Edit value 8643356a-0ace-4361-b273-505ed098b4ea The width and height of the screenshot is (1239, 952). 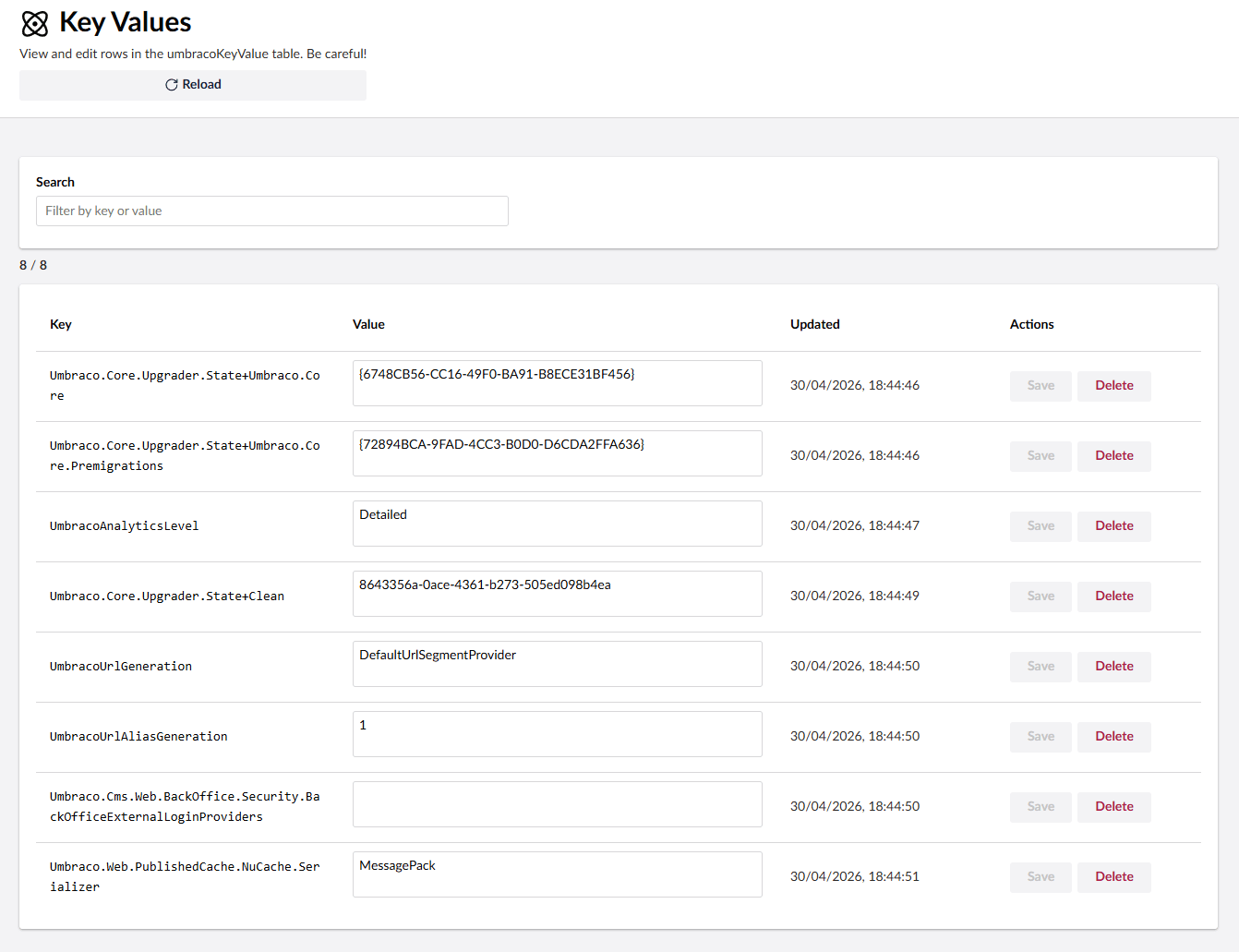[x=558, y=594]
